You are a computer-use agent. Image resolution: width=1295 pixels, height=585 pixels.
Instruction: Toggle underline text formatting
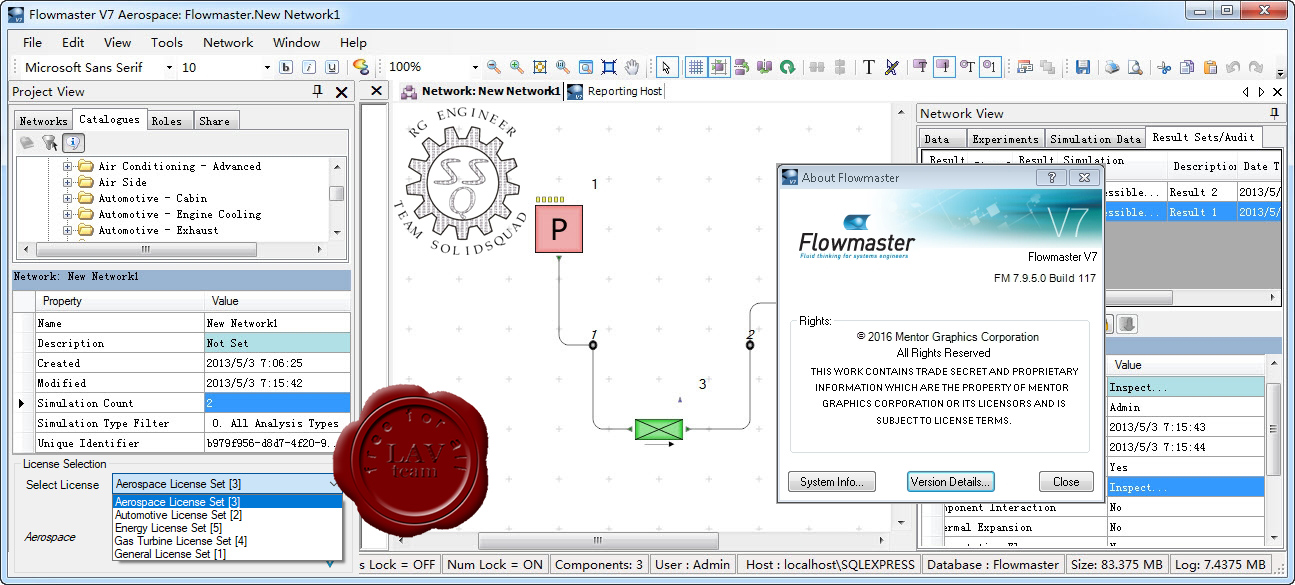(331, 67)
